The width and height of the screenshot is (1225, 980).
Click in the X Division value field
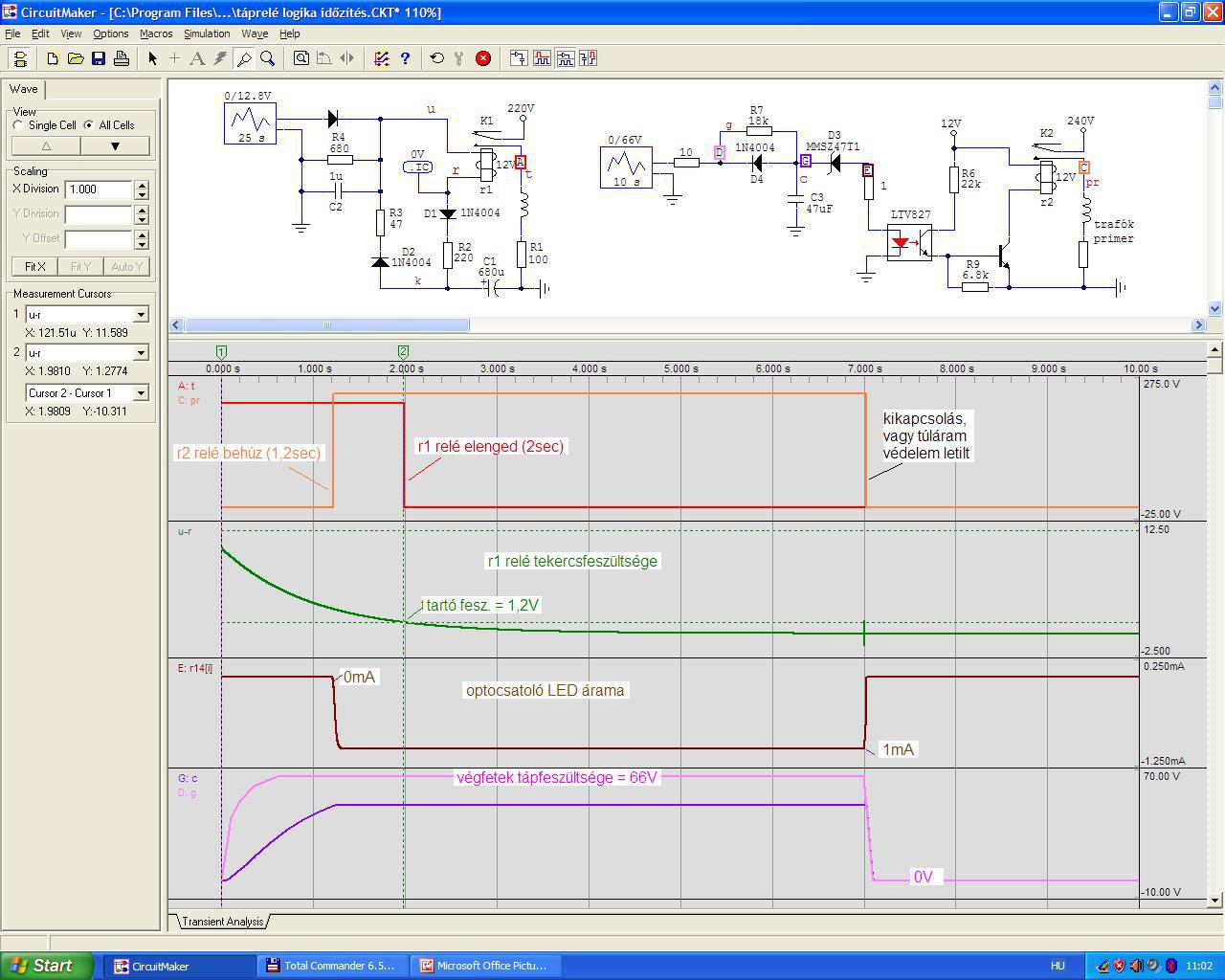[x=99, y=189]
